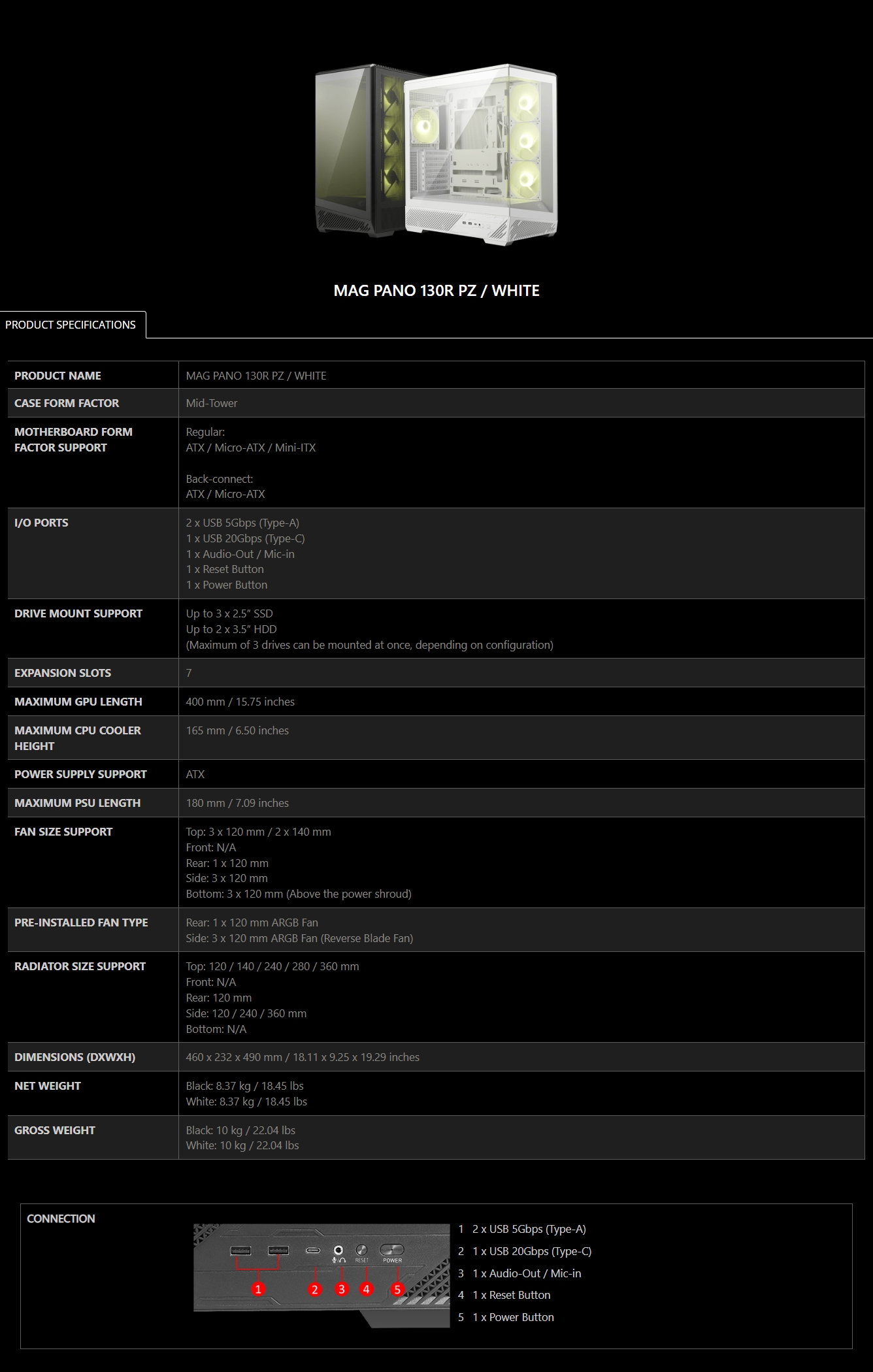Select 'Top: 120 / 140 / 240 / 280 / 360 mm'
Screen dimensions: 873x1372
pos(272,966)
